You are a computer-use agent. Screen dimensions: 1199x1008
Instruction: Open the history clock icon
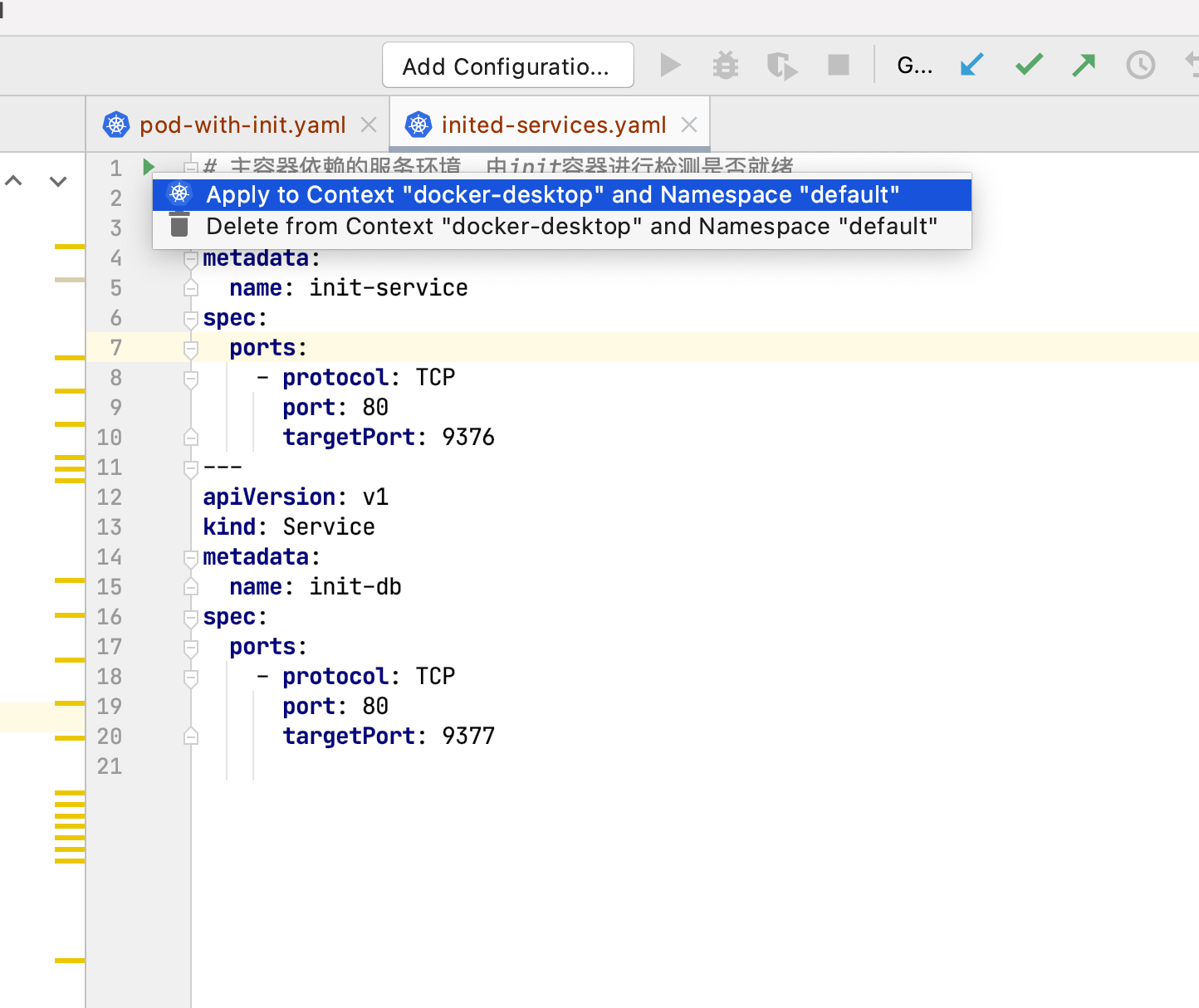(1140, 65)
